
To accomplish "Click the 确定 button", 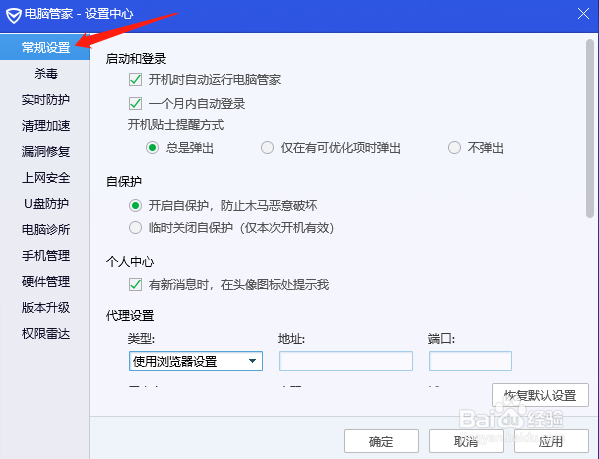I will click(381, 441).
